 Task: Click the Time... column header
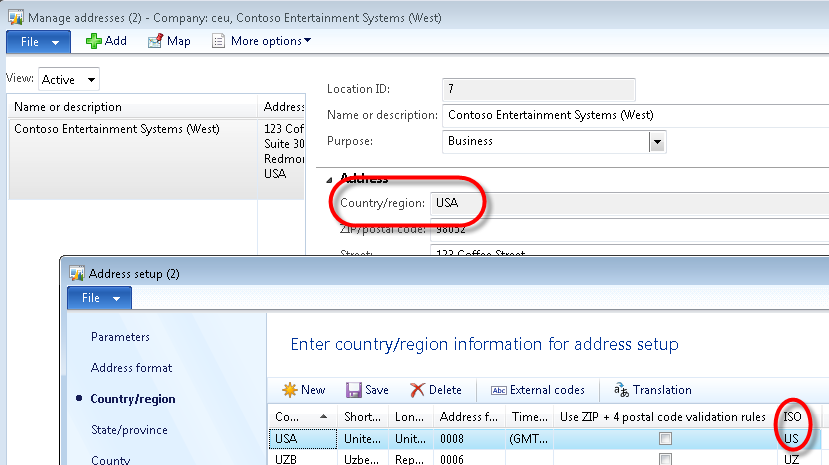click(x=529, y=416)
